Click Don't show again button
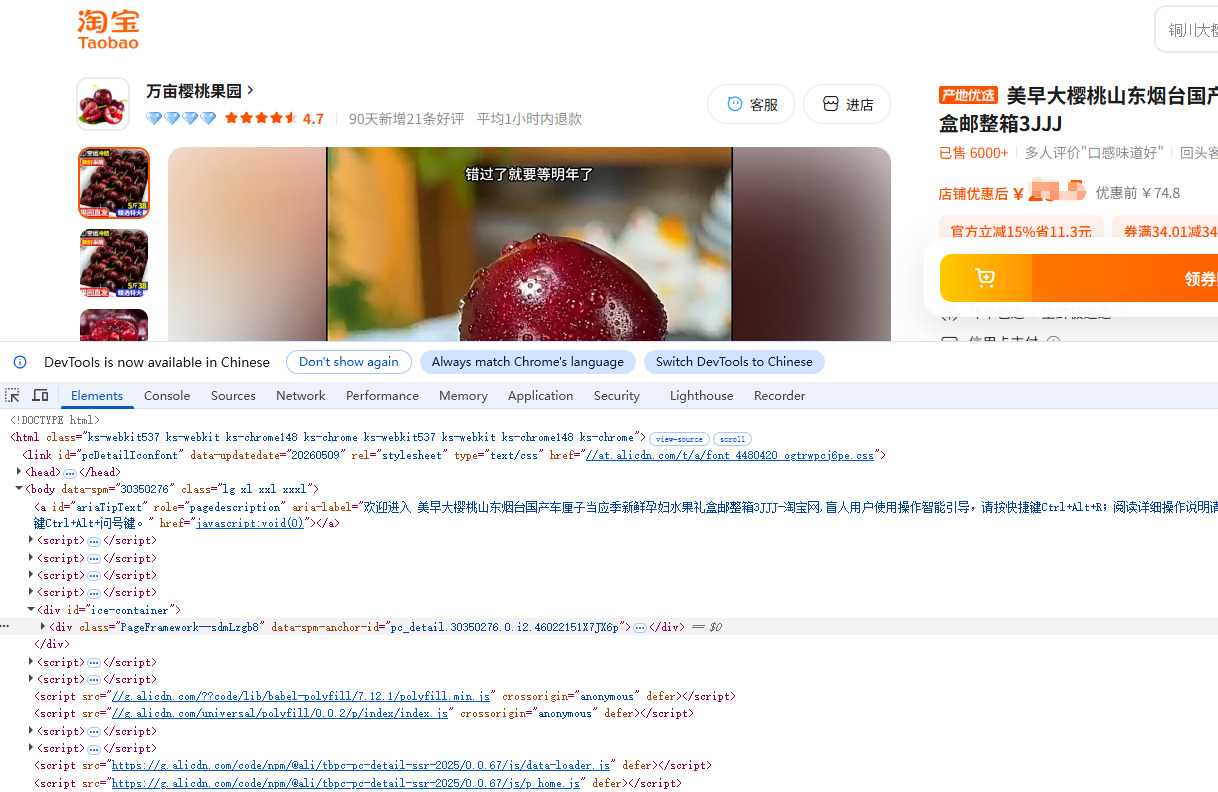Image resolution: width=1218 pixels, height=792 pixels. pos(348,362)
